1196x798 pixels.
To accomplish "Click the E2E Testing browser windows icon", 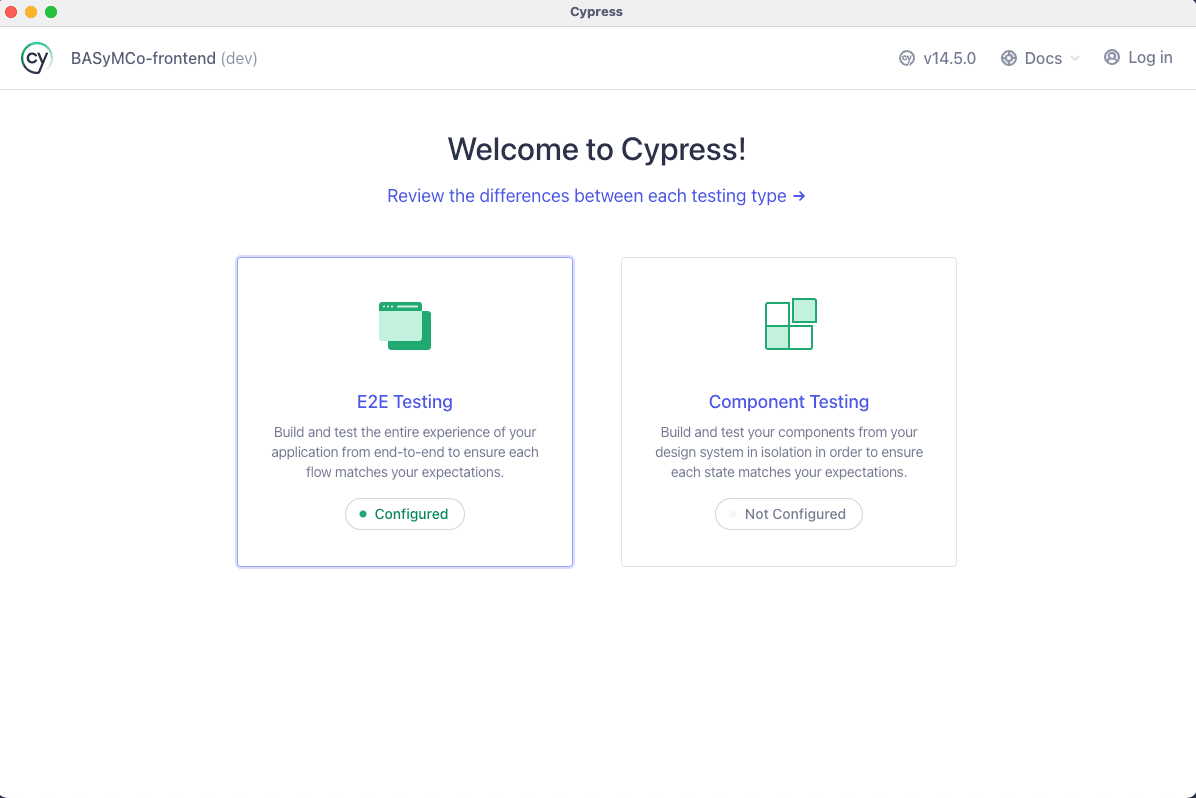I will point(405,325).
